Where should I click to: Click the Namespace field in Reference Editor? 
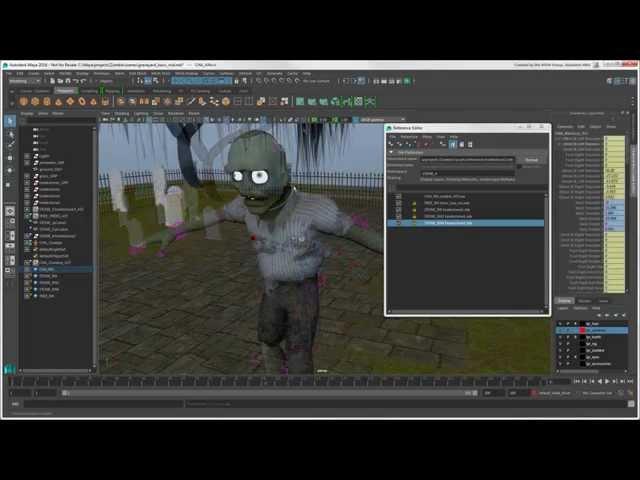[x=467, y=173]
